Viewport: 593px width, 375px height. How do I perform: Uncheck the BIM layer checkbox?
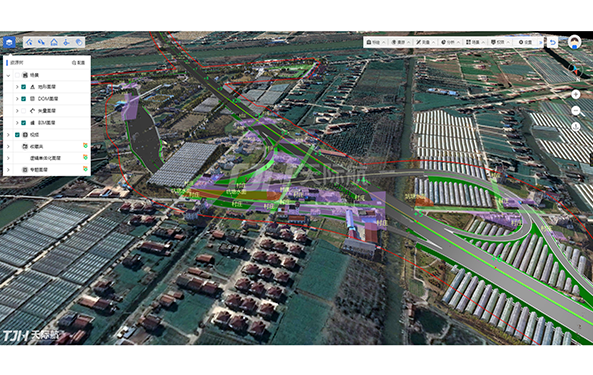point(23,122)
